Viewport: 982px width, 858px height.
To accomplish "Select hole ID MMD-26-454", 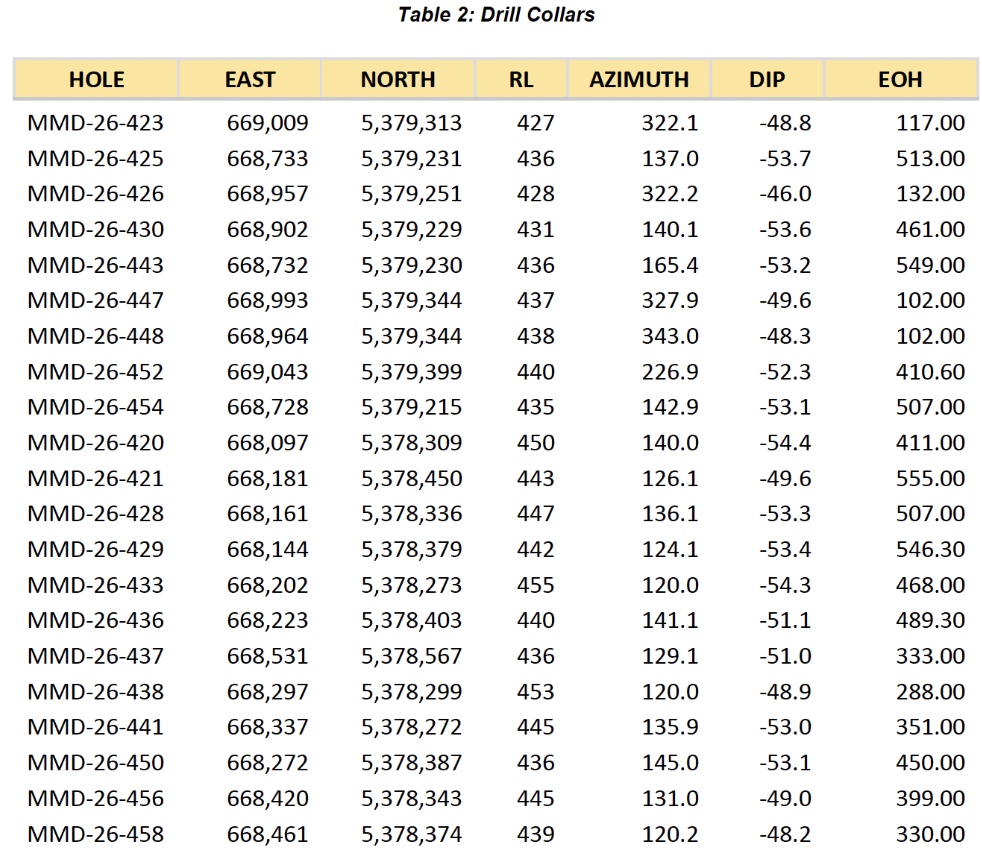I will point(95,407).
